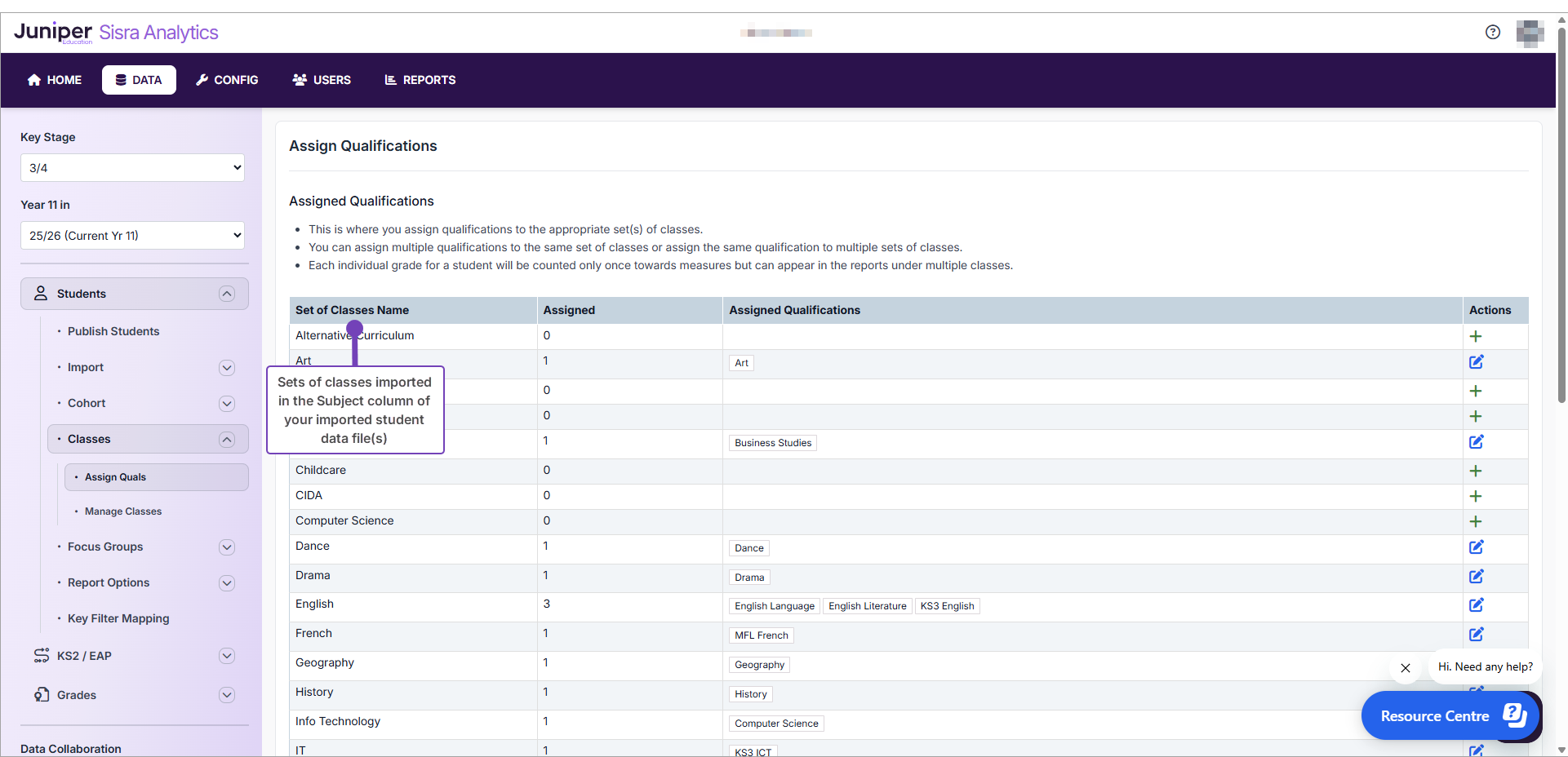The image size is (1568, 757).
Task: Click the user profile avatar
Action: coord(1530,33)
